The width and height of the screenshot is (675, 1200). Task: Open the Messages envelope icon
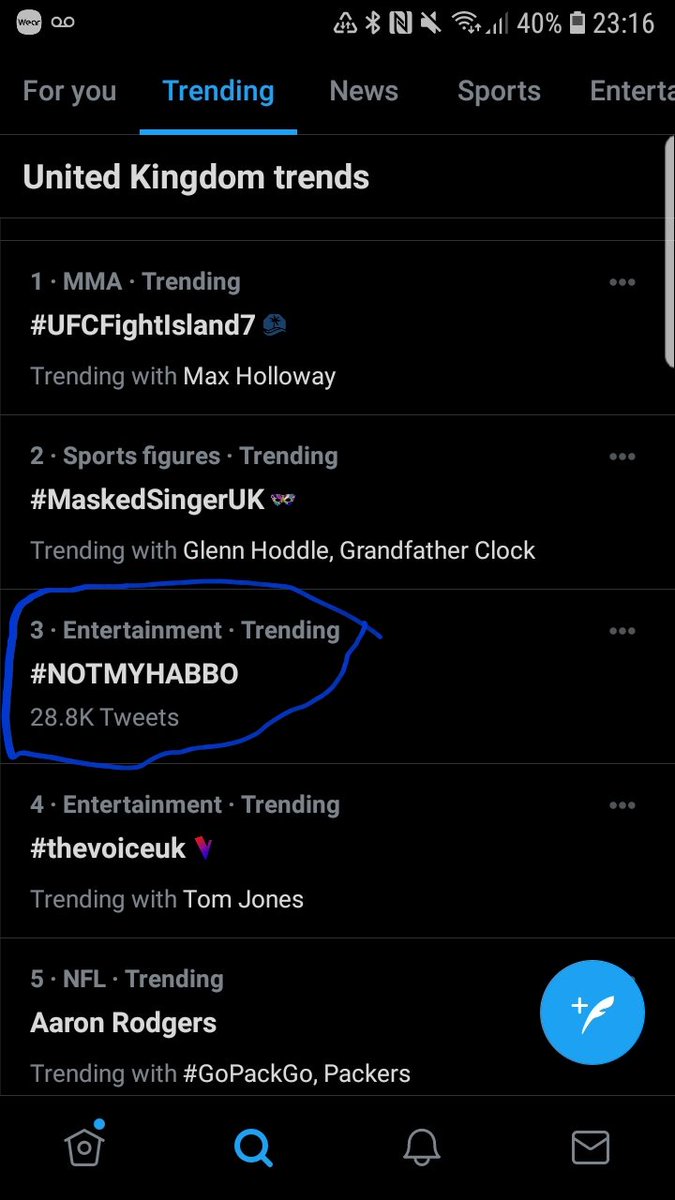tap(591, 1148)
